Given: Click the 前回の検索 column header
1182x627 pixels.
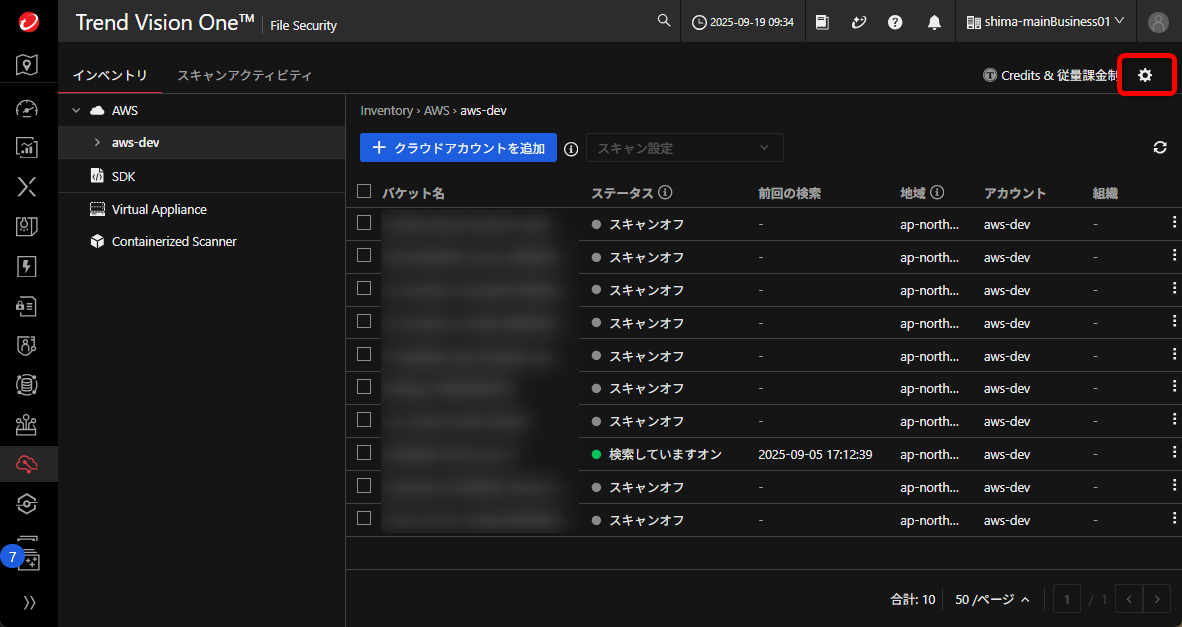Looking at the screenshot, I should 789,193.
